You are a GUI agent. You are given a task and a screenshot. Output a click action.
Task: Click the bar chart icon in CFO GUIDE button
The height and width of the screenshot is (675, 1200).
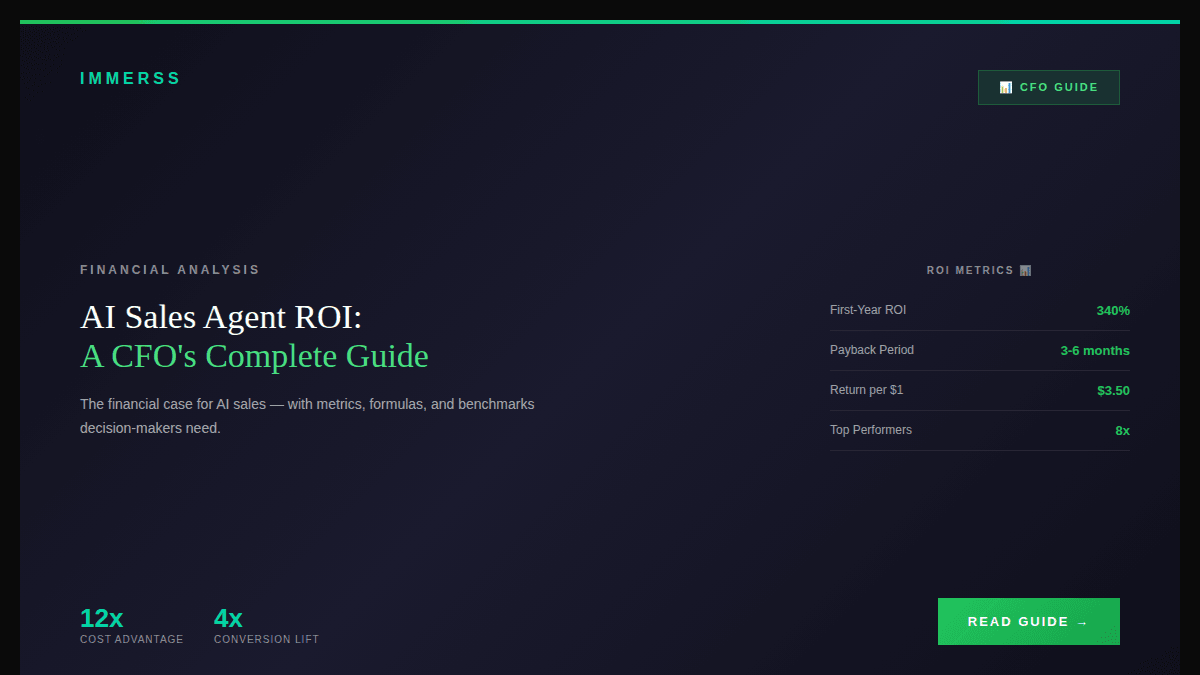1005,87
